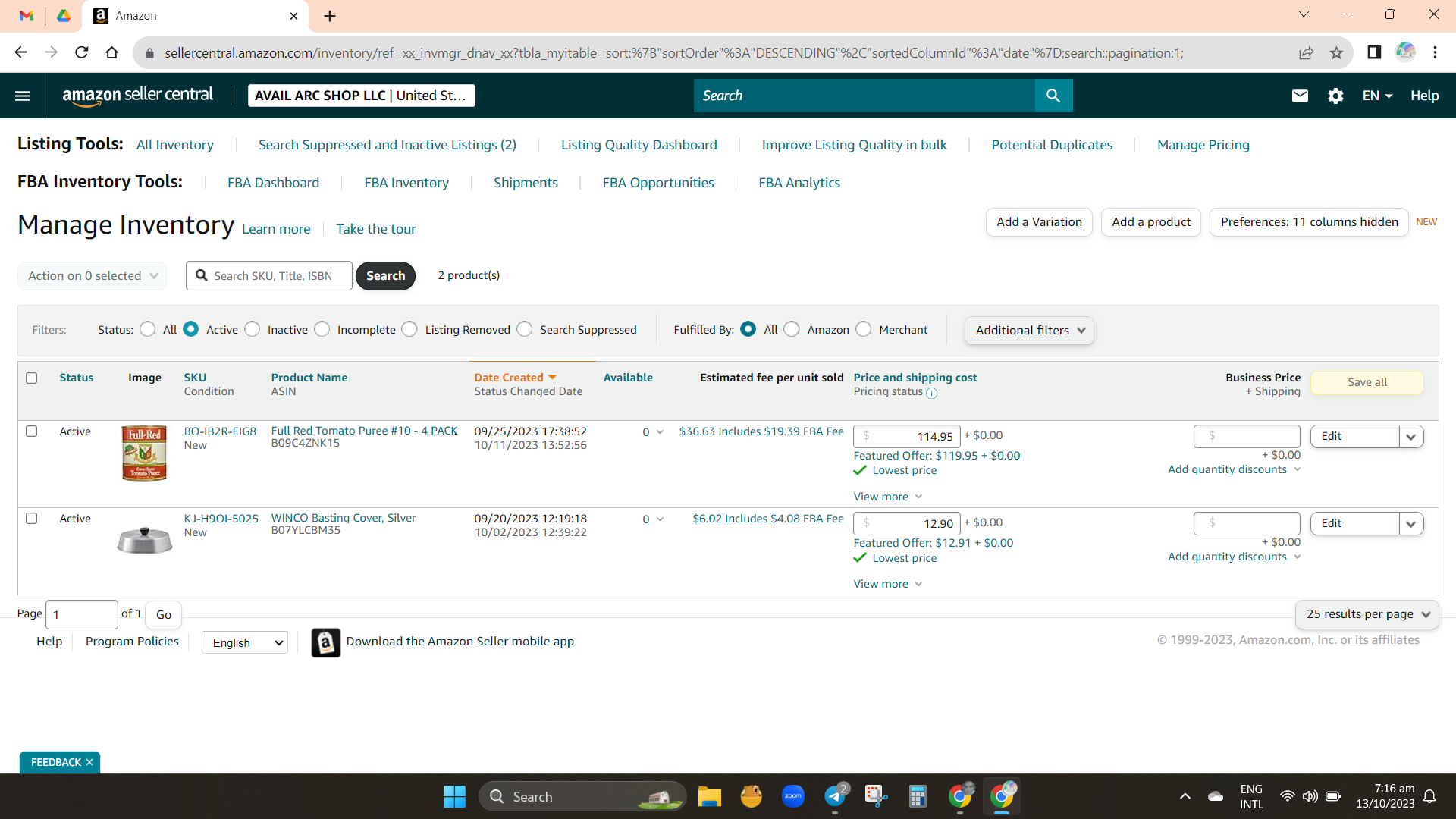Open the messages envelope icon

click(x=1300, y=96)
